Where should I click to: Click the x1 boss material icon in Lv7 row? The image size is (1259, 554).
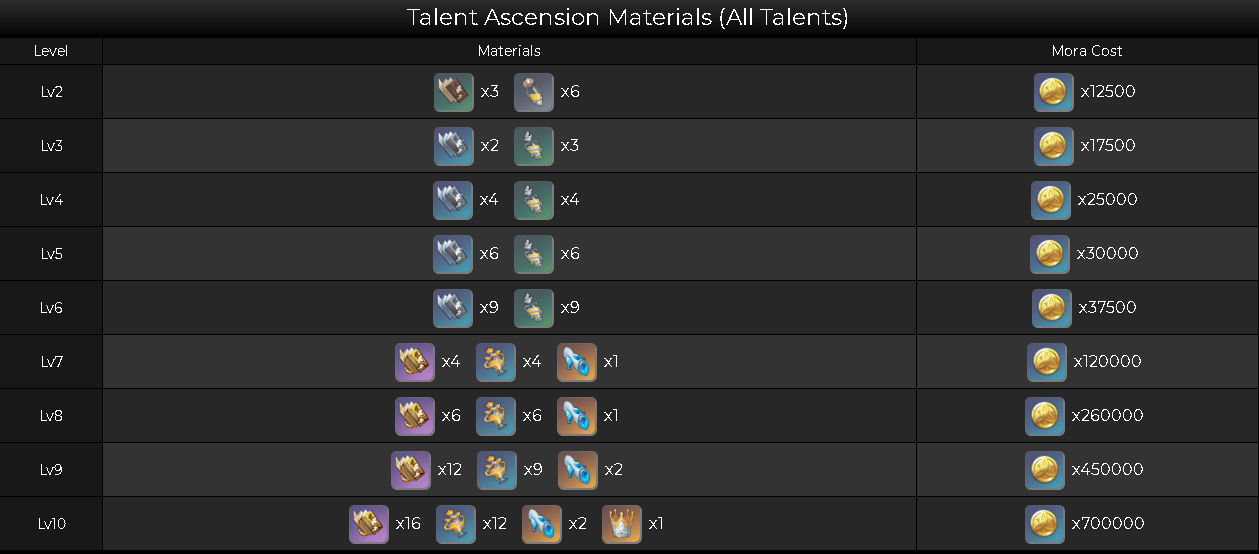[577, 362]
